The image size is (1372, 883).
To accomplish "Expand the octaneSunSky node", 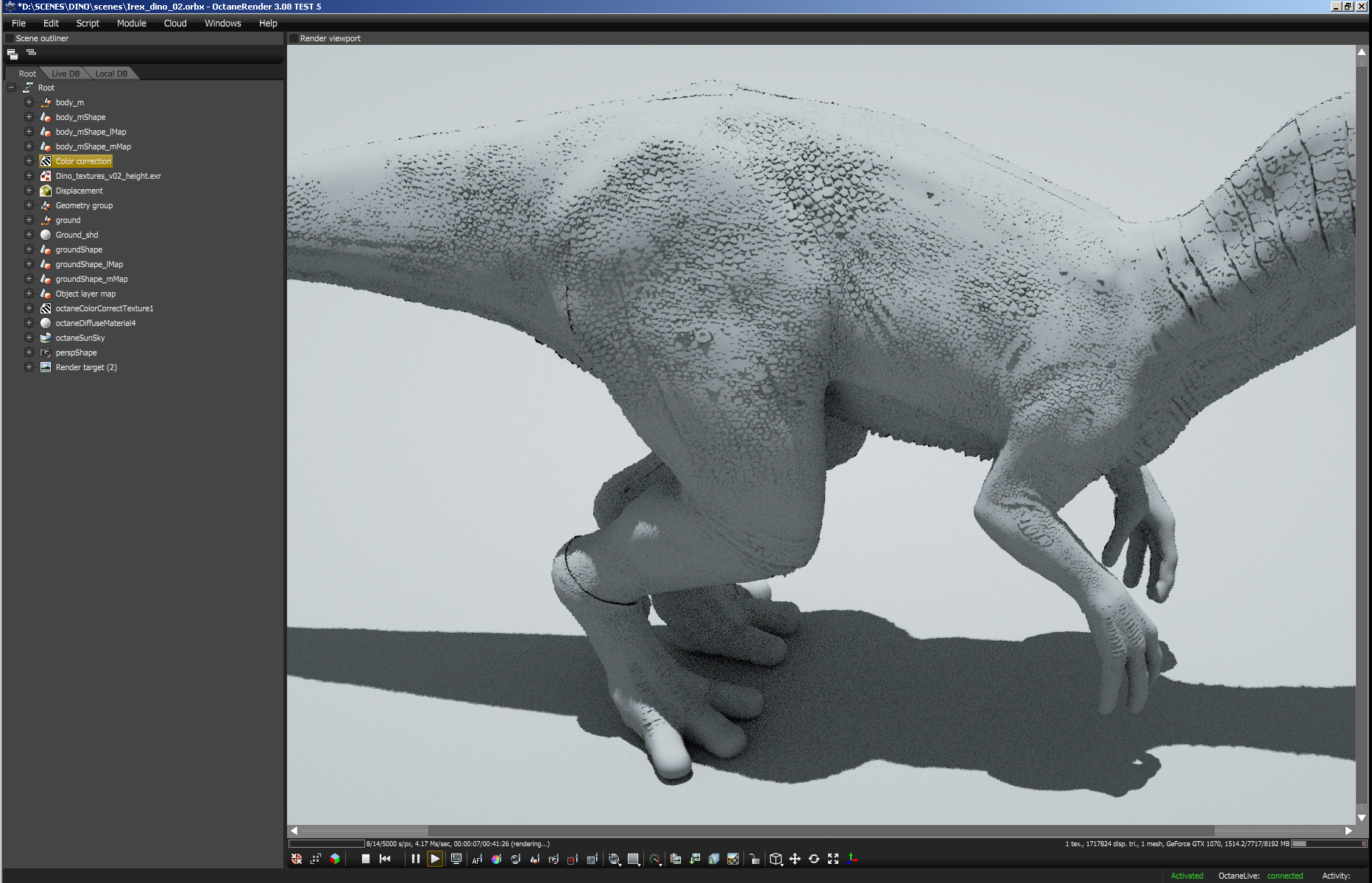I will coord(29,338).
